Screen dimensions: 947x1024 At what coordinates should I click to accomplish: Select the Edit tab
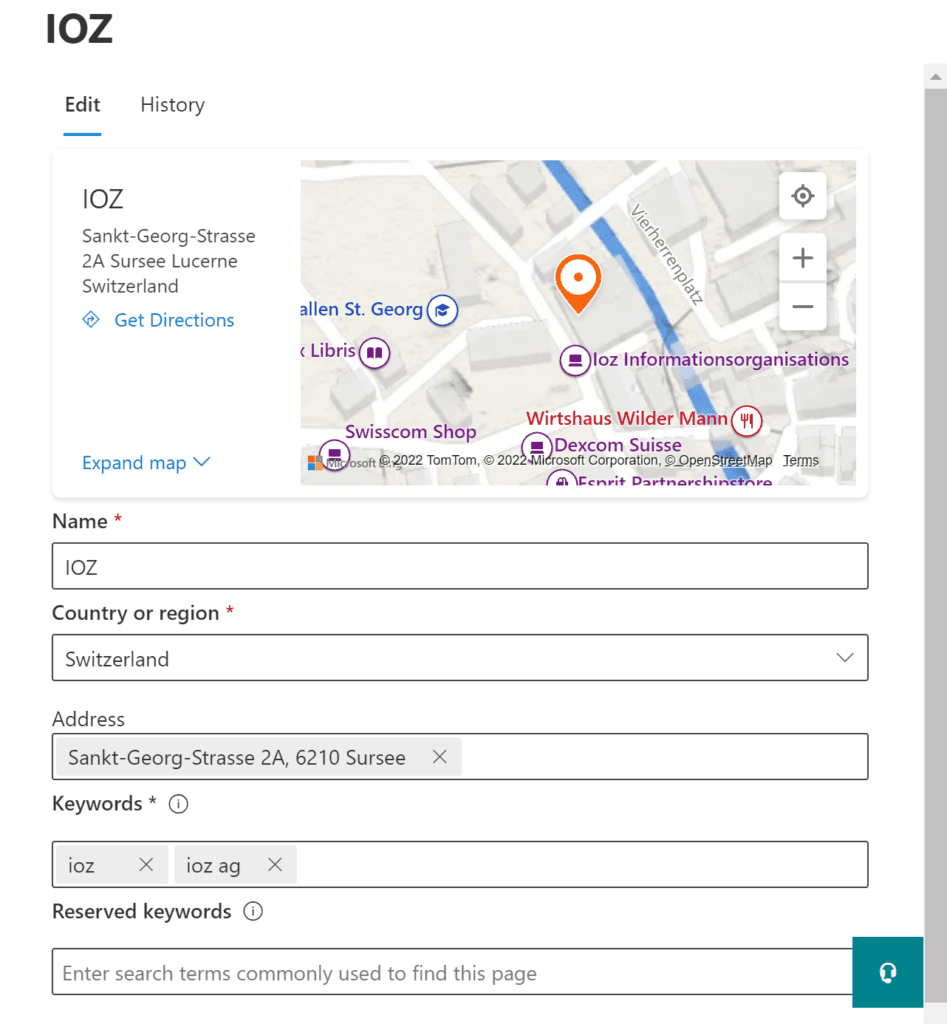[x=82, y=104]
